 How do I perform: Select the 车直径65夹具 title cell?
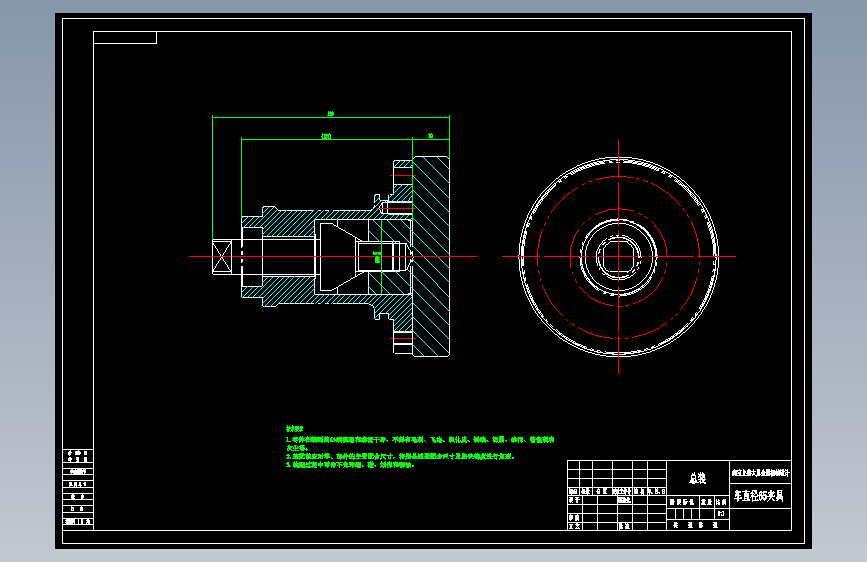click(760, 496)
